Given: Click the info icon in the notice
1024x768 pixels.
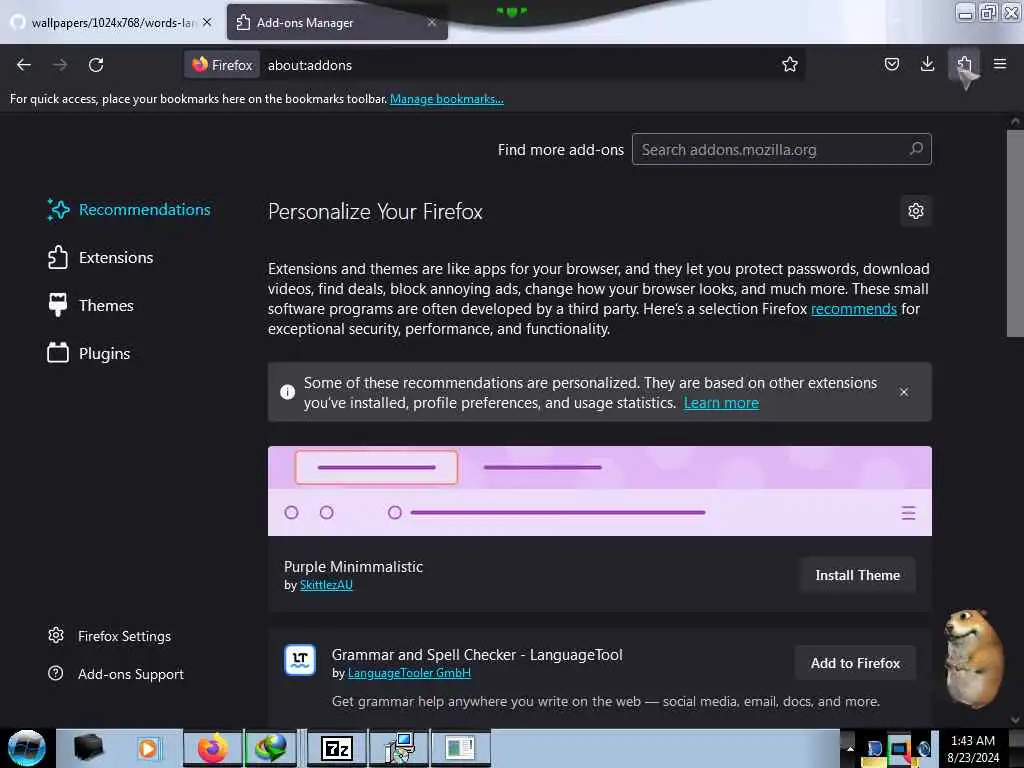Looking at the screenshot, I should pos(287,392).
